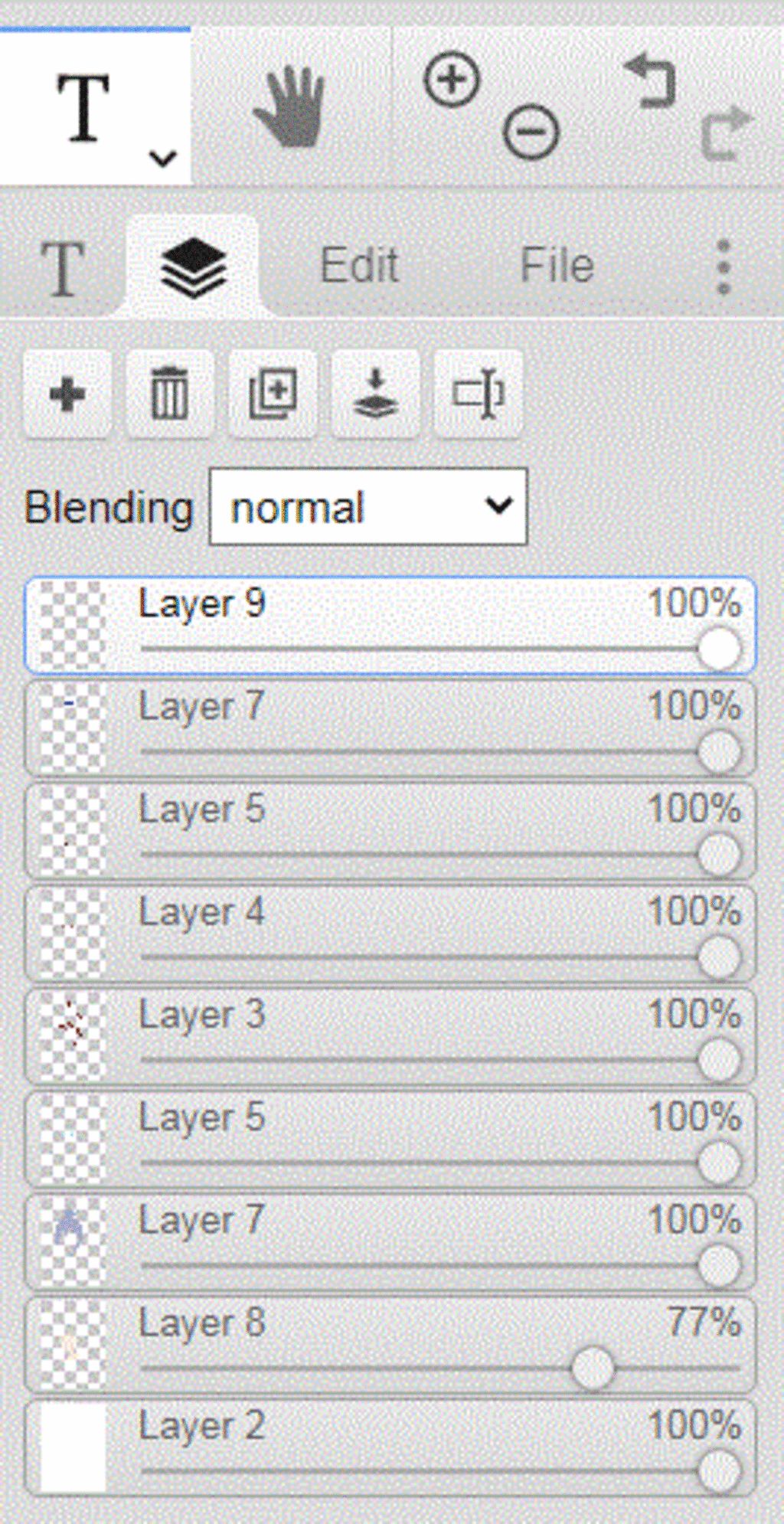784x1524 pixels.
Task: Switch to the Edit tab
Action: click(x=359, y=266)
